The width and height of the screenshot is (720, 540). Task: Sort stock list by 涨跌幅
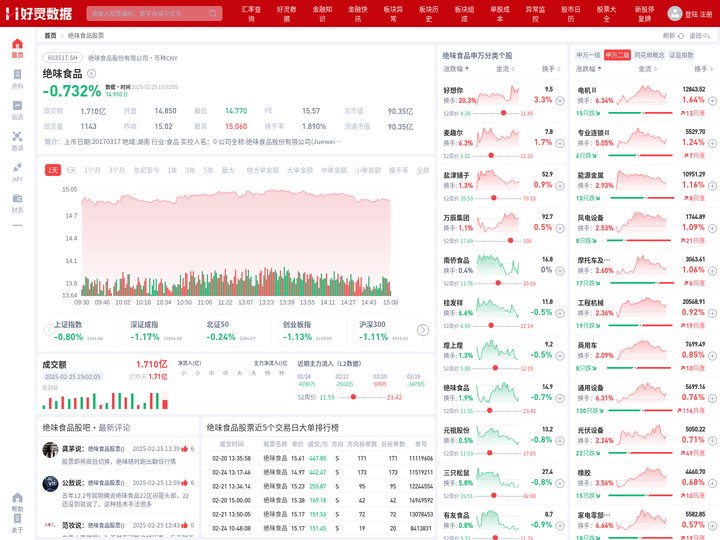click(x=456, y=69)
